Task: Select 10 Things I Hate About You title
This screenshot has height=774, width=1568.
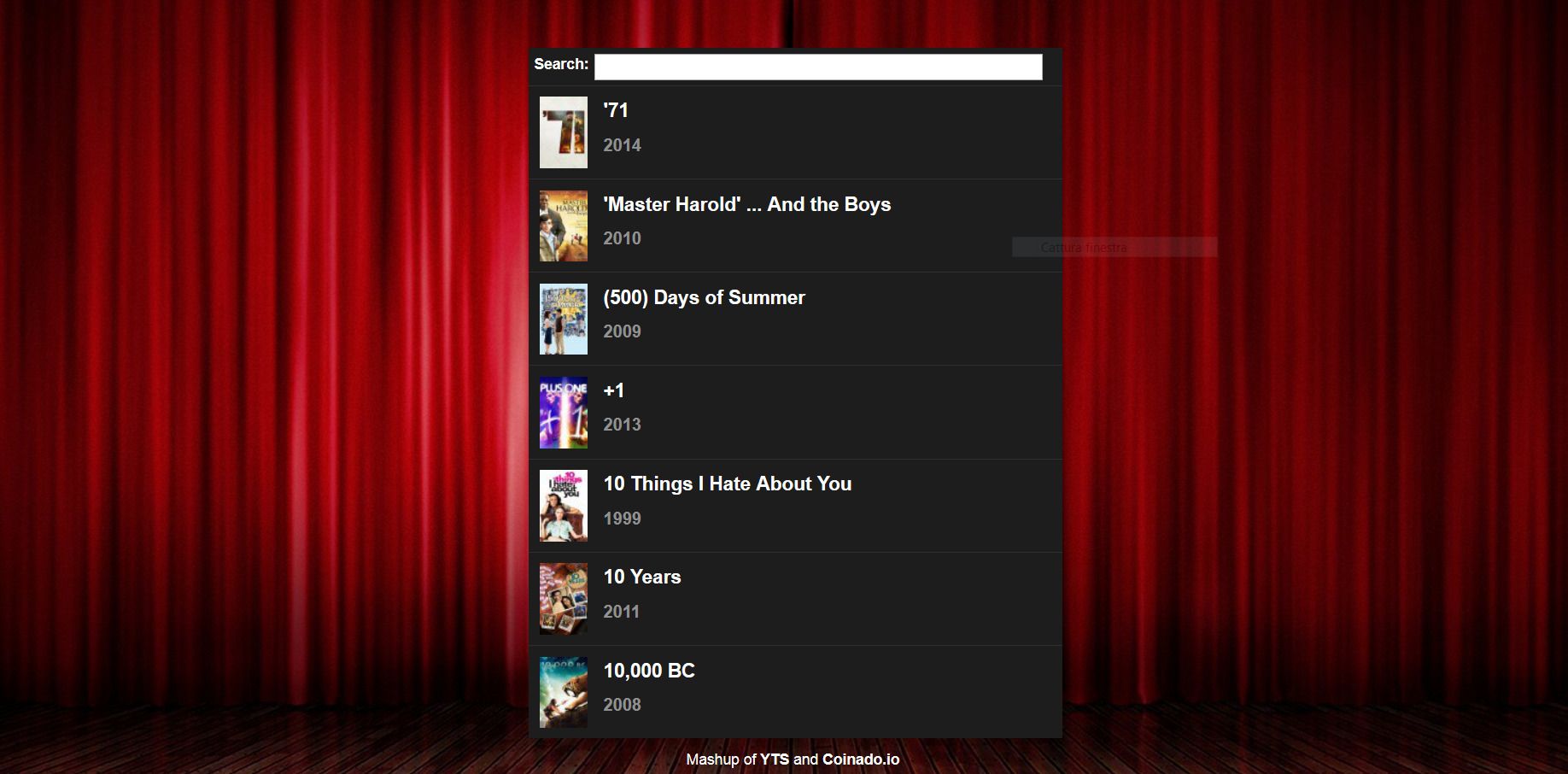Action: coord(726,484)
